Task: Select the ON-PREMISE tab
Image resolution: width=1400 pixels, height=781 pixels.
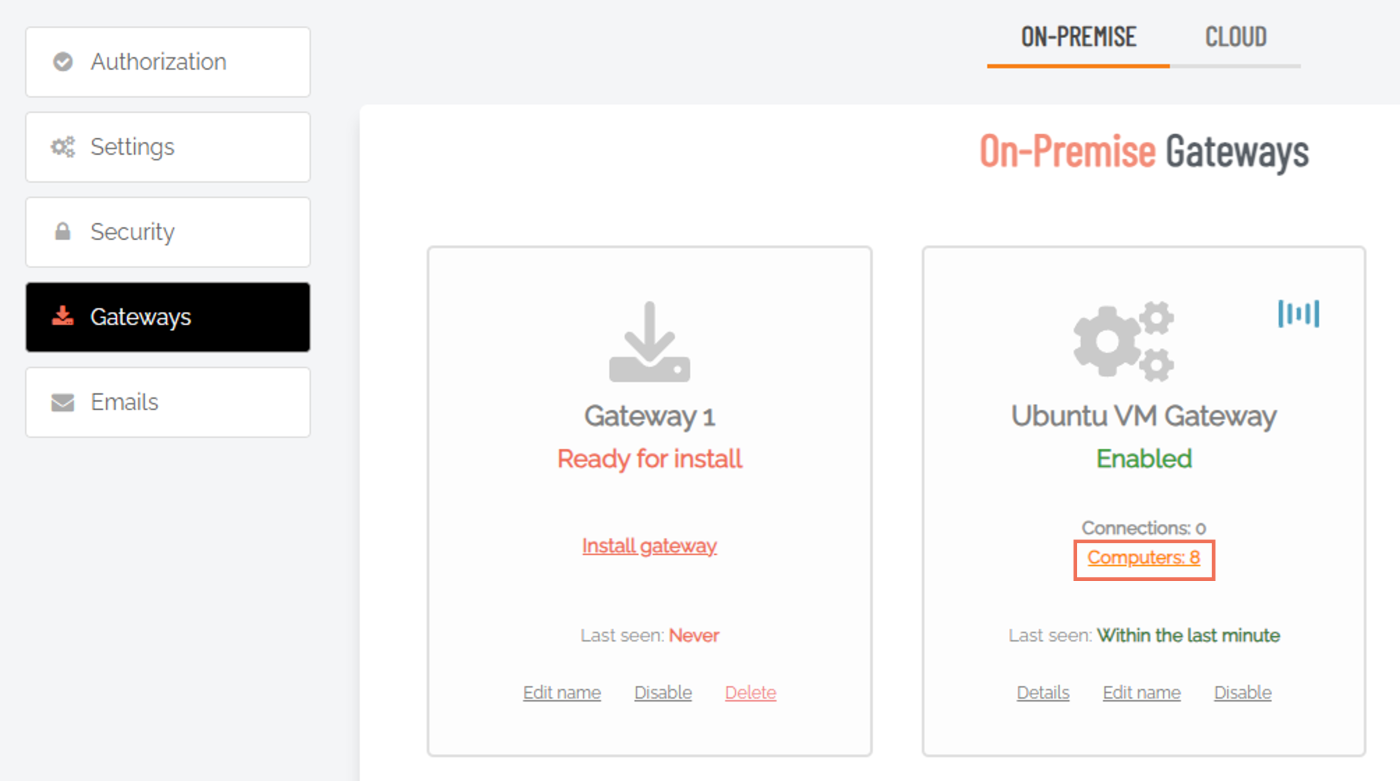Action: point(1079,38)
